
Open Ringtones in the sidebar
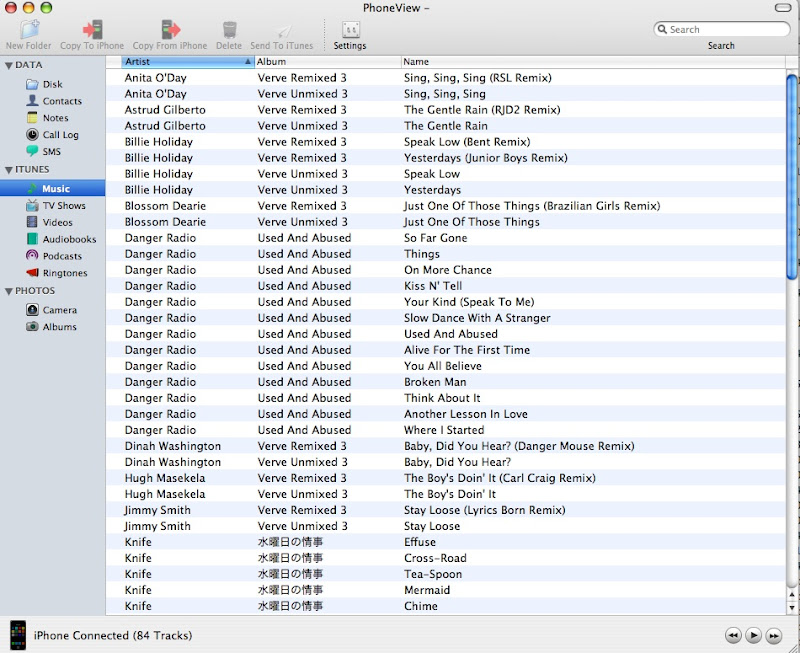pos(64,273)
